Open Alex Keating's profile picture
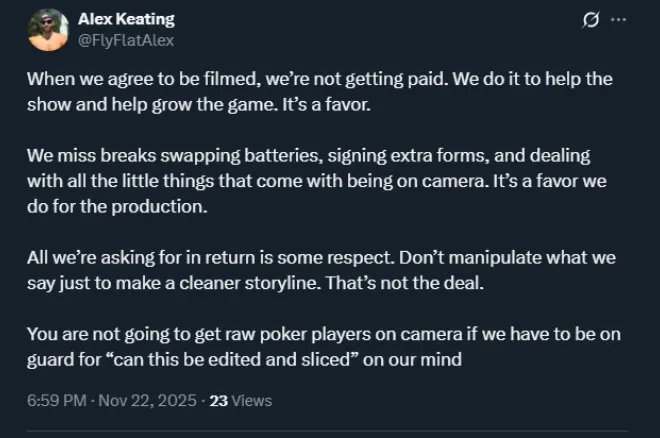660x438 pixels. point(46,29)
